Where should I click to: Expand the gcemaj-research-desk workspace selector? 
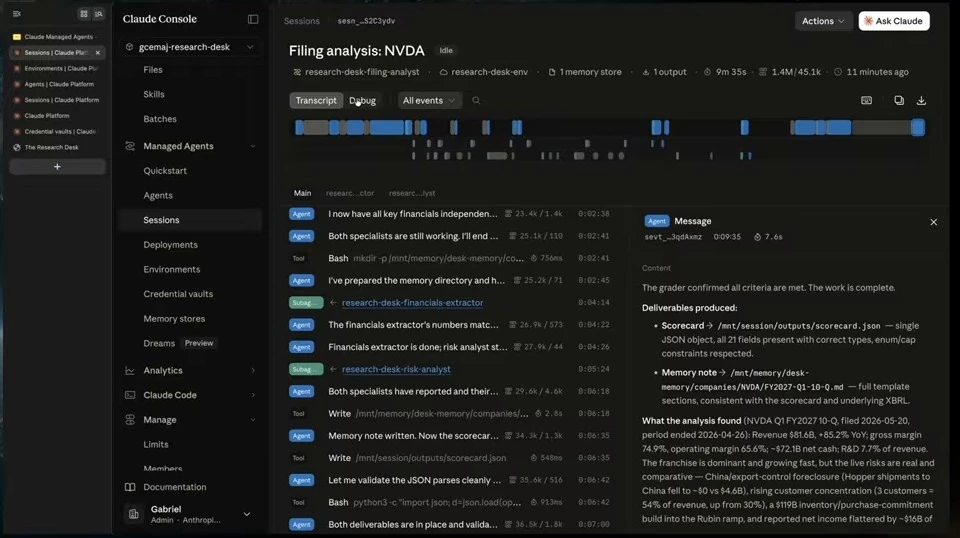[x=250, y=47]
